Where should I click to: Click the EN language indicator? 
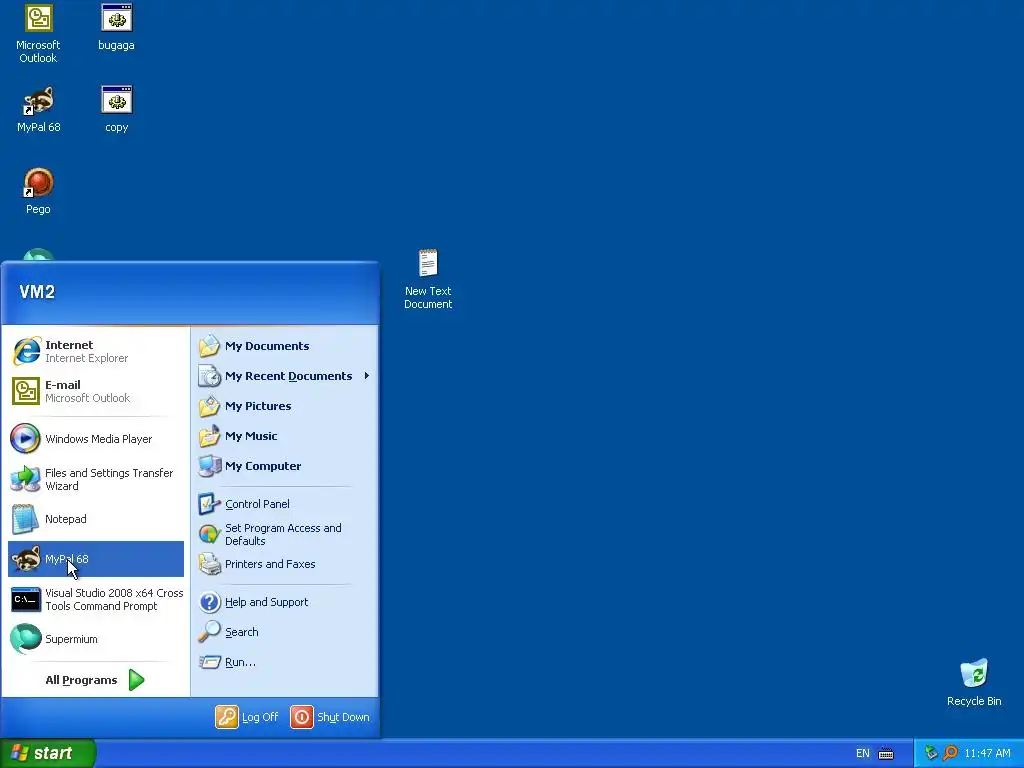click(x=863, y=754)
